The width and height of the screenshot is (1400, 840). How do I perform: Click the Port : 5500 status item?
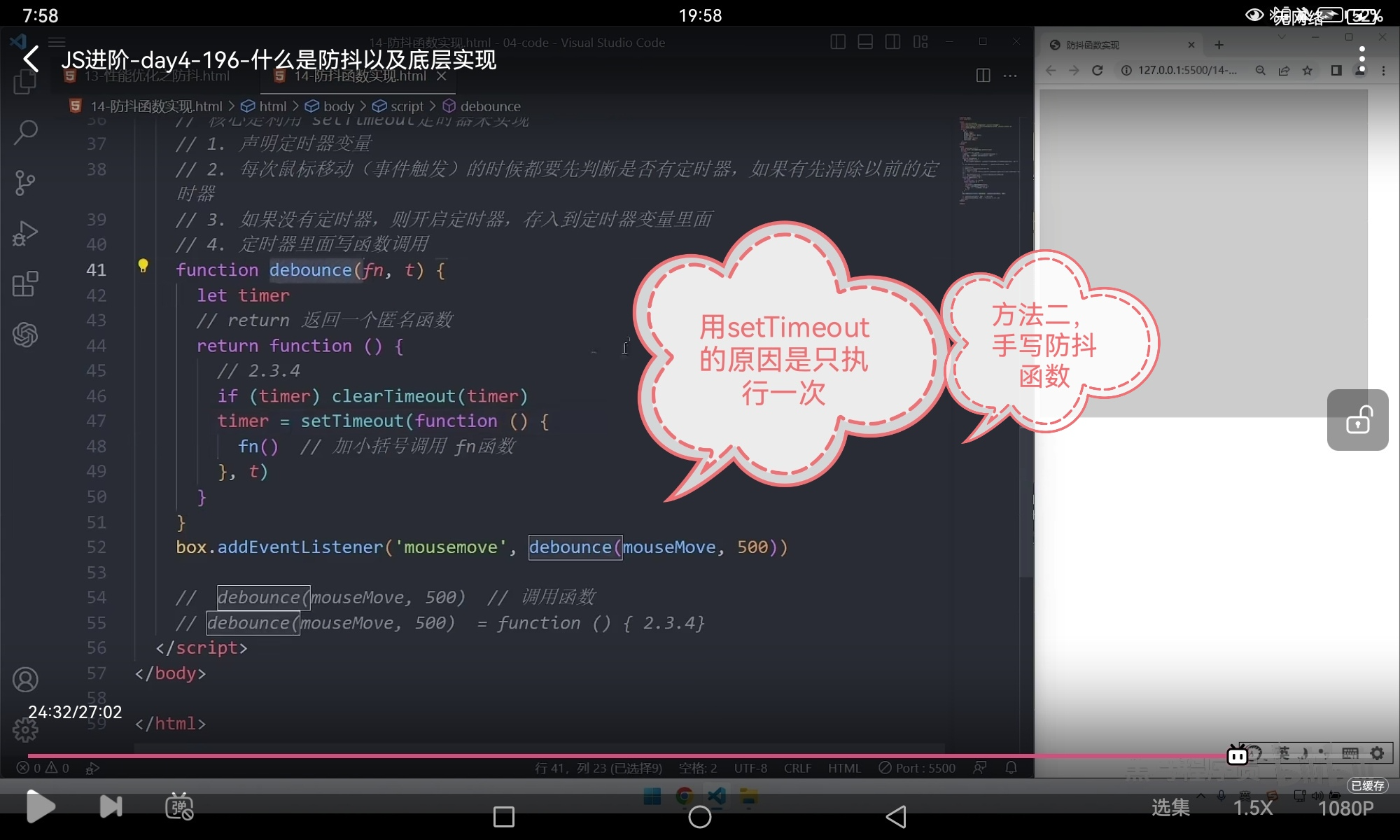pos(917,768)
